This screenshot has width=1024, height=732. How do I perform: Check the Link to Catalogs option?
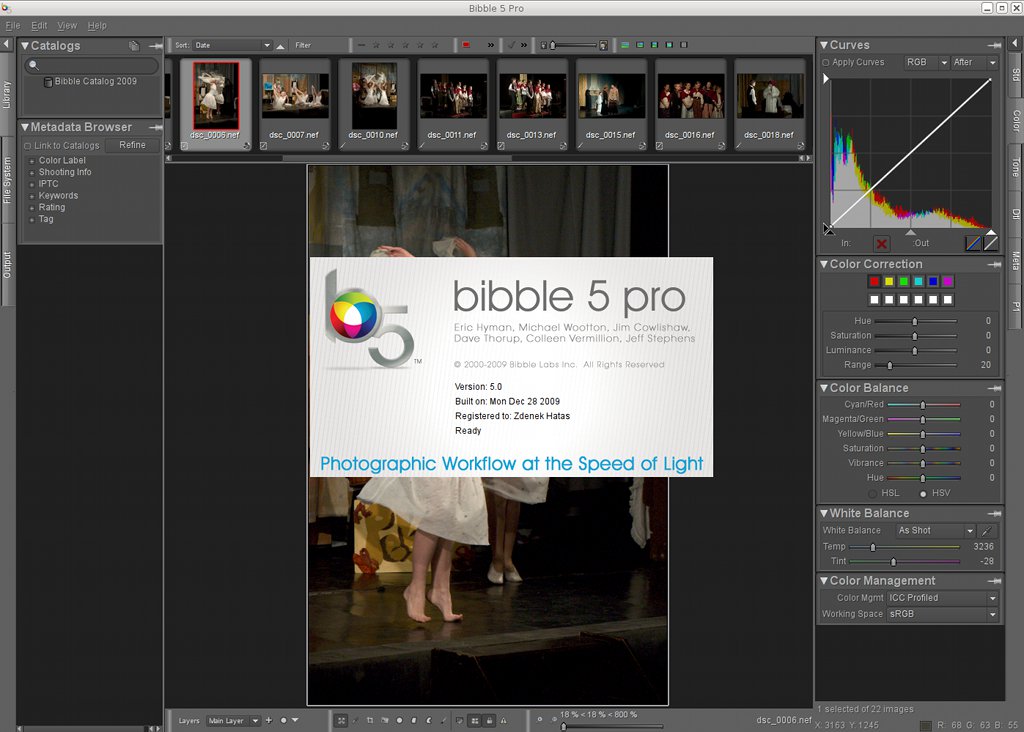coord(27,146)
